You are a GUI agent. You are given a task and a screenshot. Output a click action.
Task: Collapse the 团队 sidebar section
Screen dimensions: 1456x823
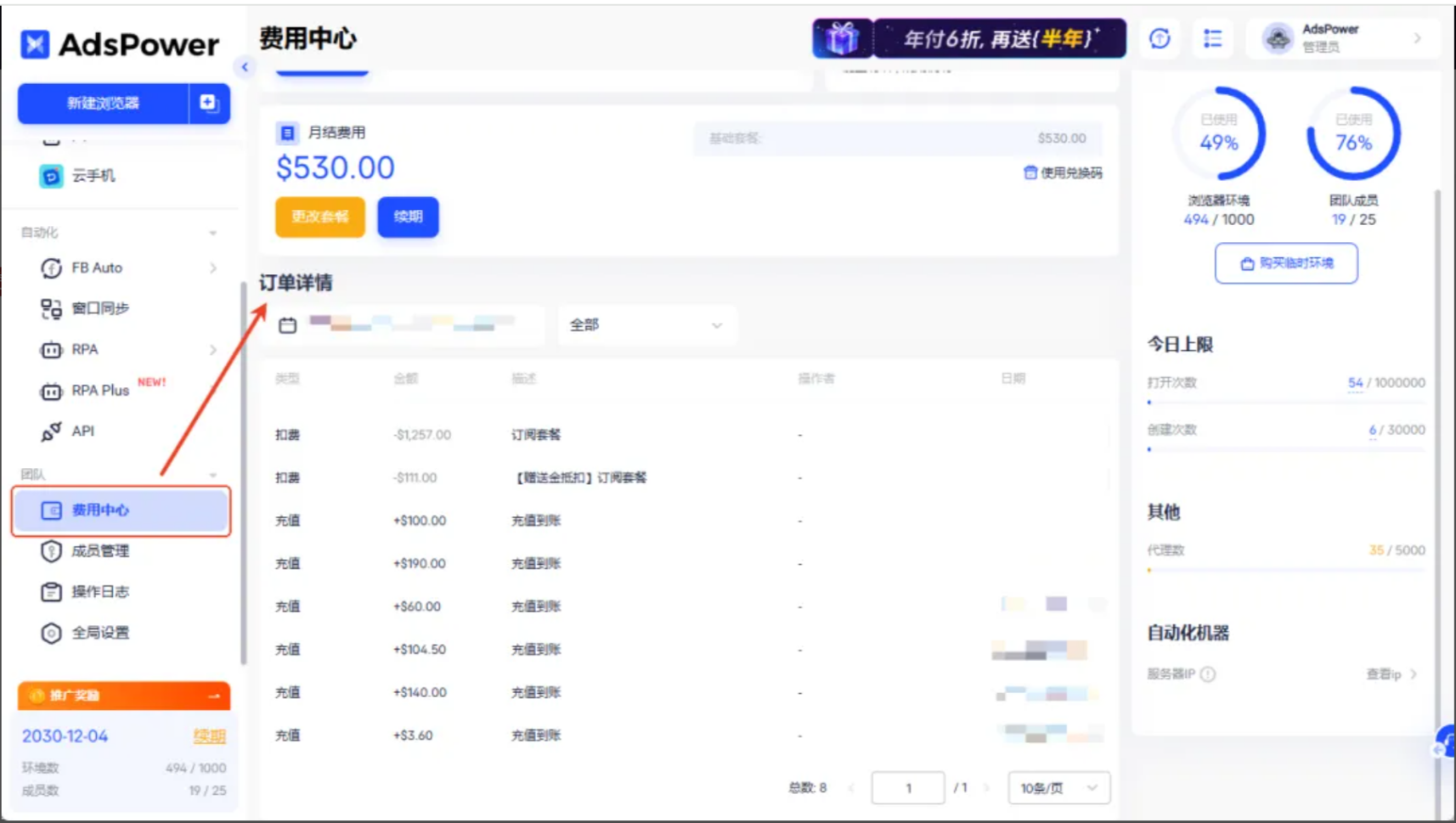[212, 473]
